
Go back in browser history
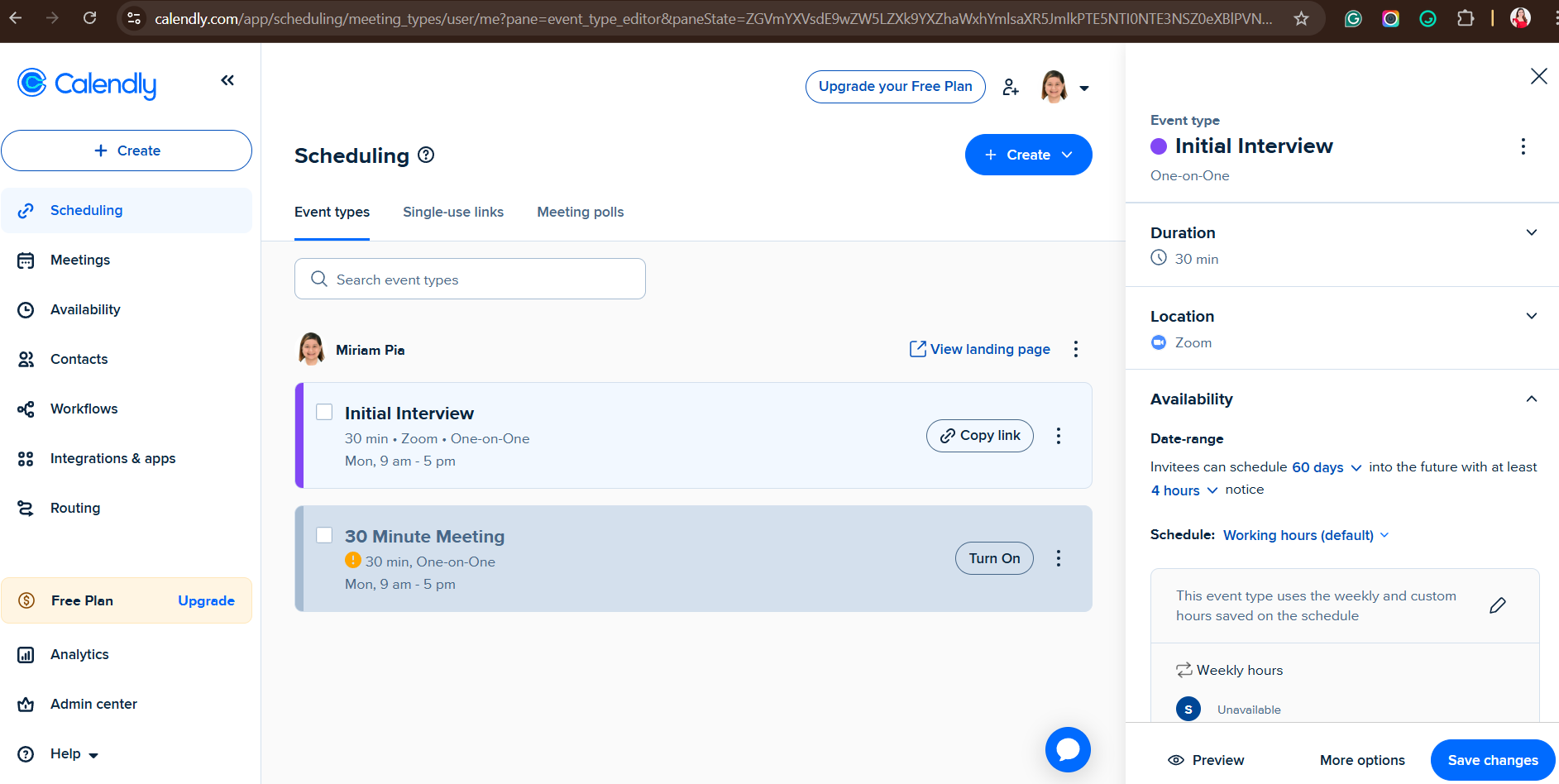tap(16, 17)
